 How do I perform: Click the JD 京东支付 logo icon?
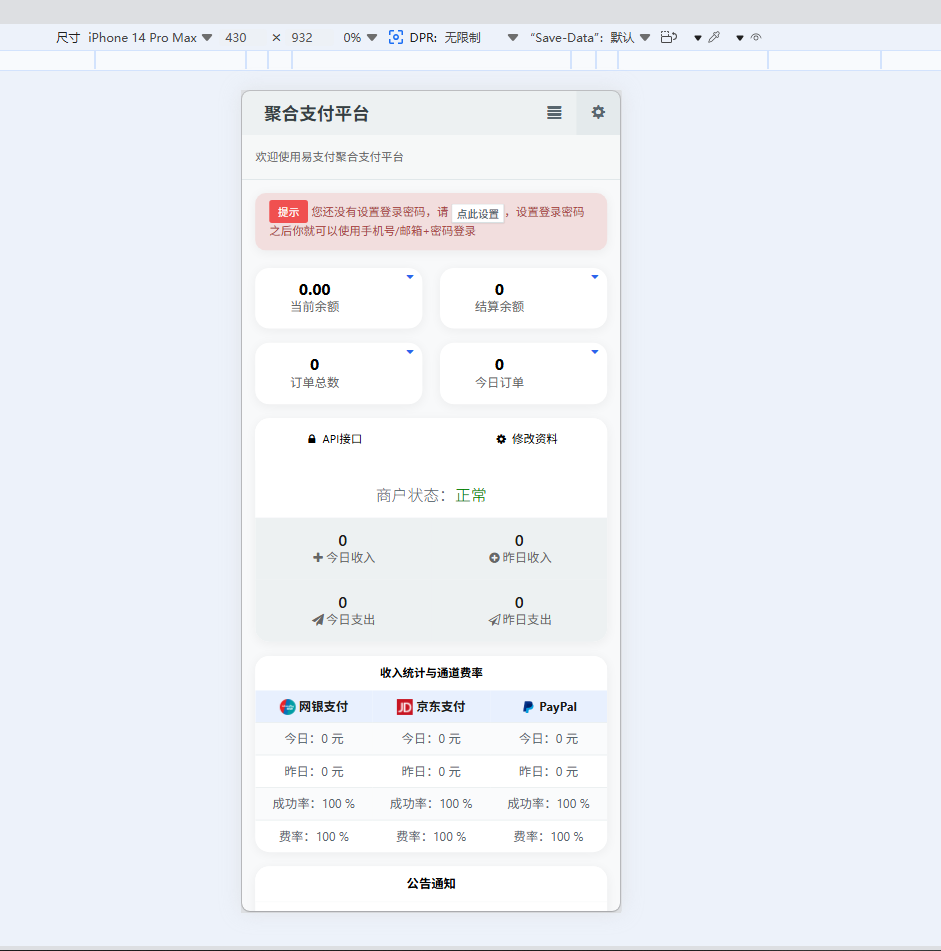[404, 707]
